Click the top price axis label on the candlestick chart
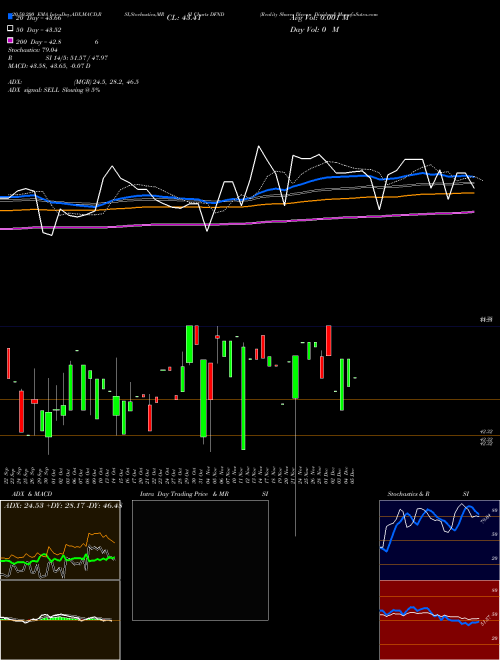 pyautogui.click(x=486, y=320)
